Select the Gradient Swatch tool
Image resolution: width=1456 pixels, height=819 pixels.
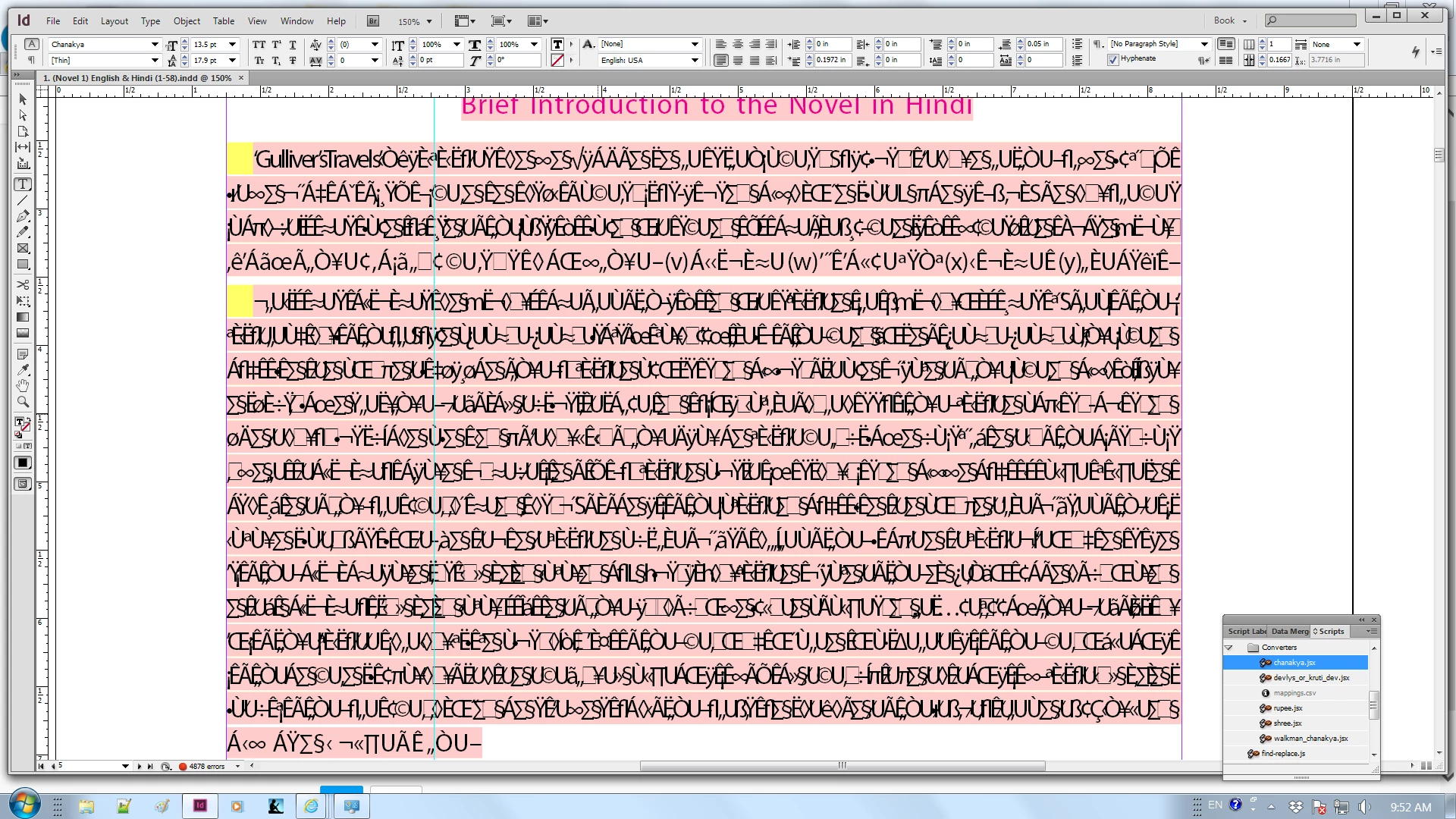tap(23, 317)
